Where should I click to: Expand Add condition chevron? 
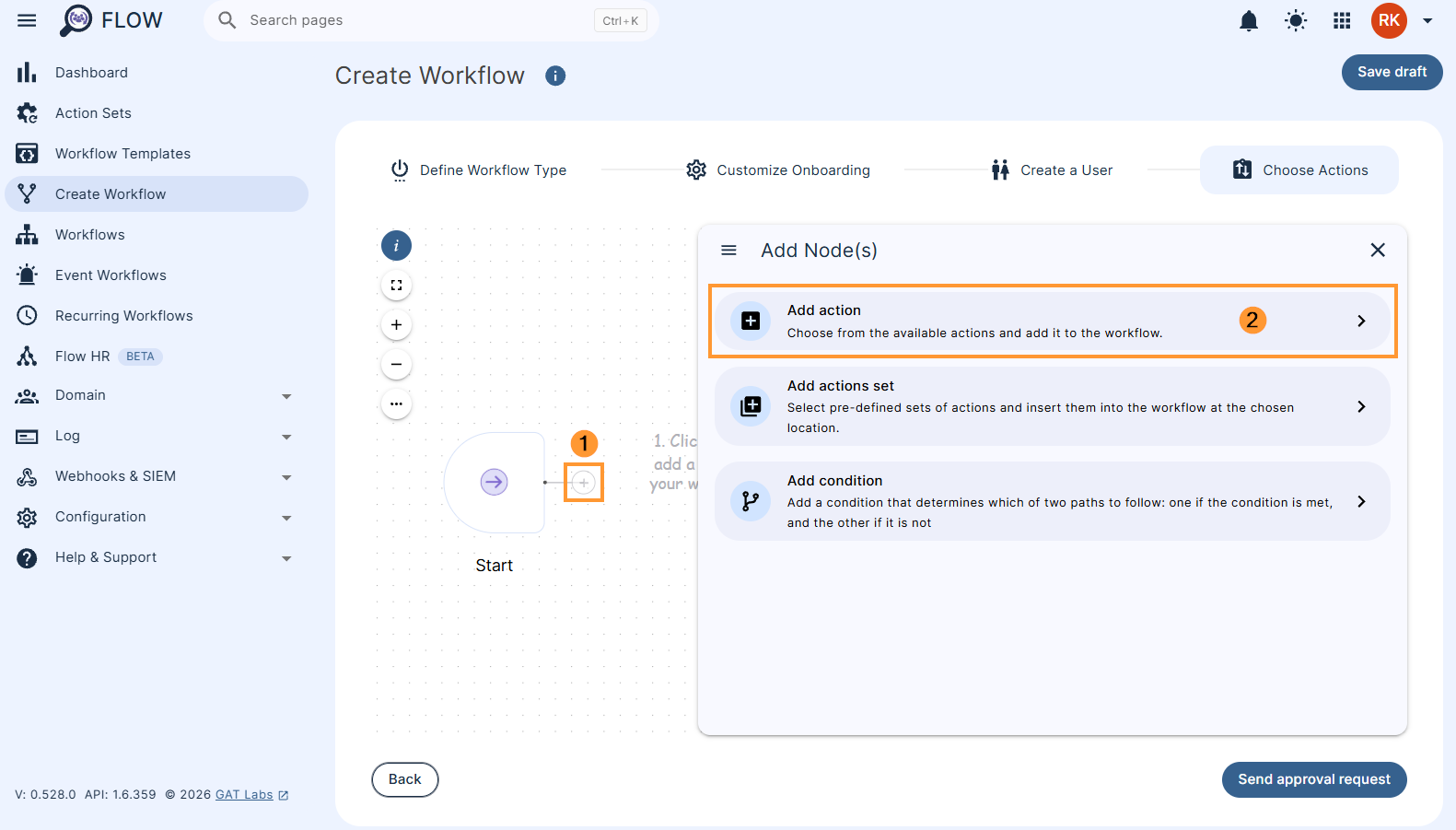1361,501
